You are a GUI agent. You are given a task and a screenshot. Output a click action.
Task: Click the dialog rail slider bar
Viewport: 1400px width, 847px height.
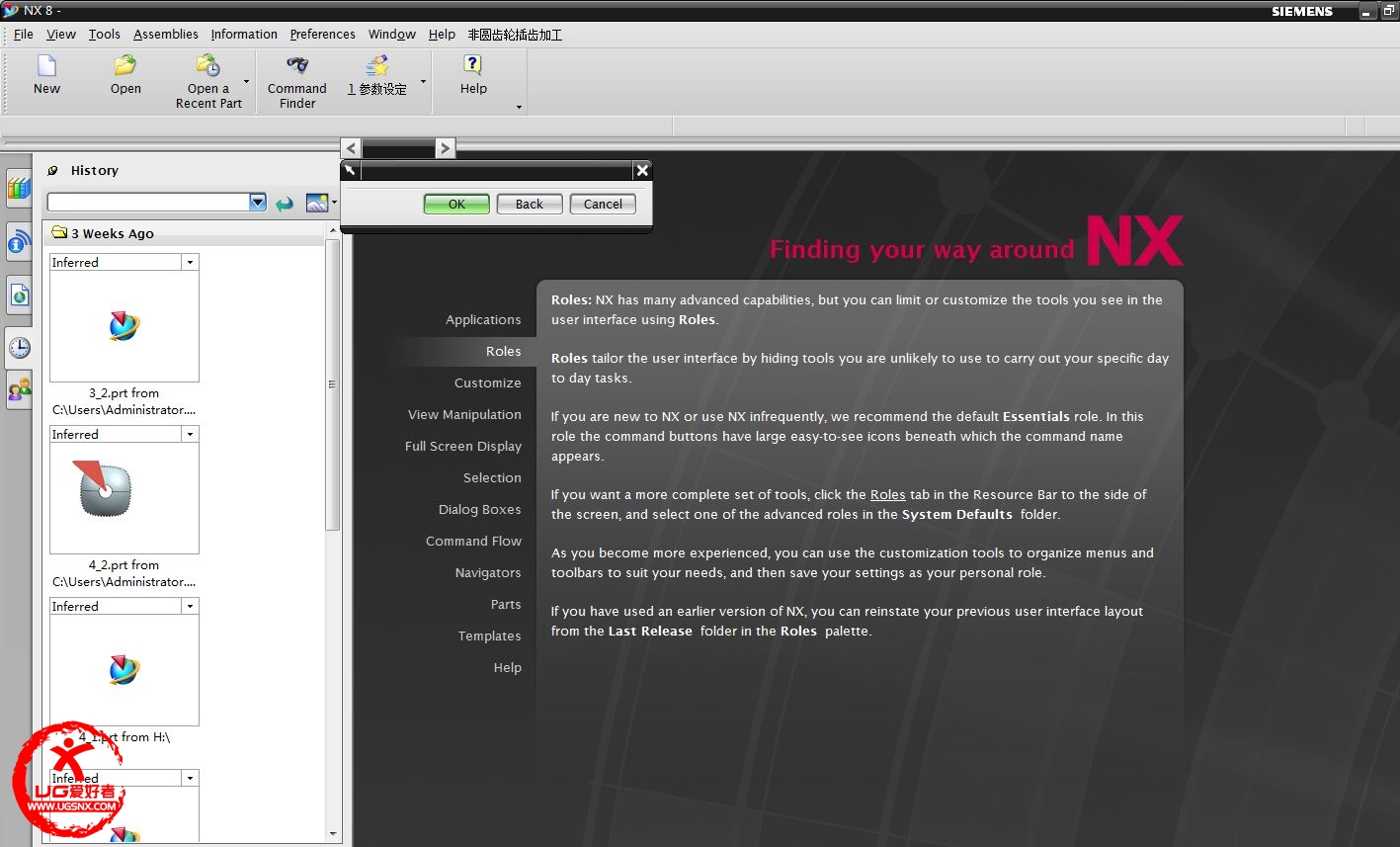(x=398, y=148)
